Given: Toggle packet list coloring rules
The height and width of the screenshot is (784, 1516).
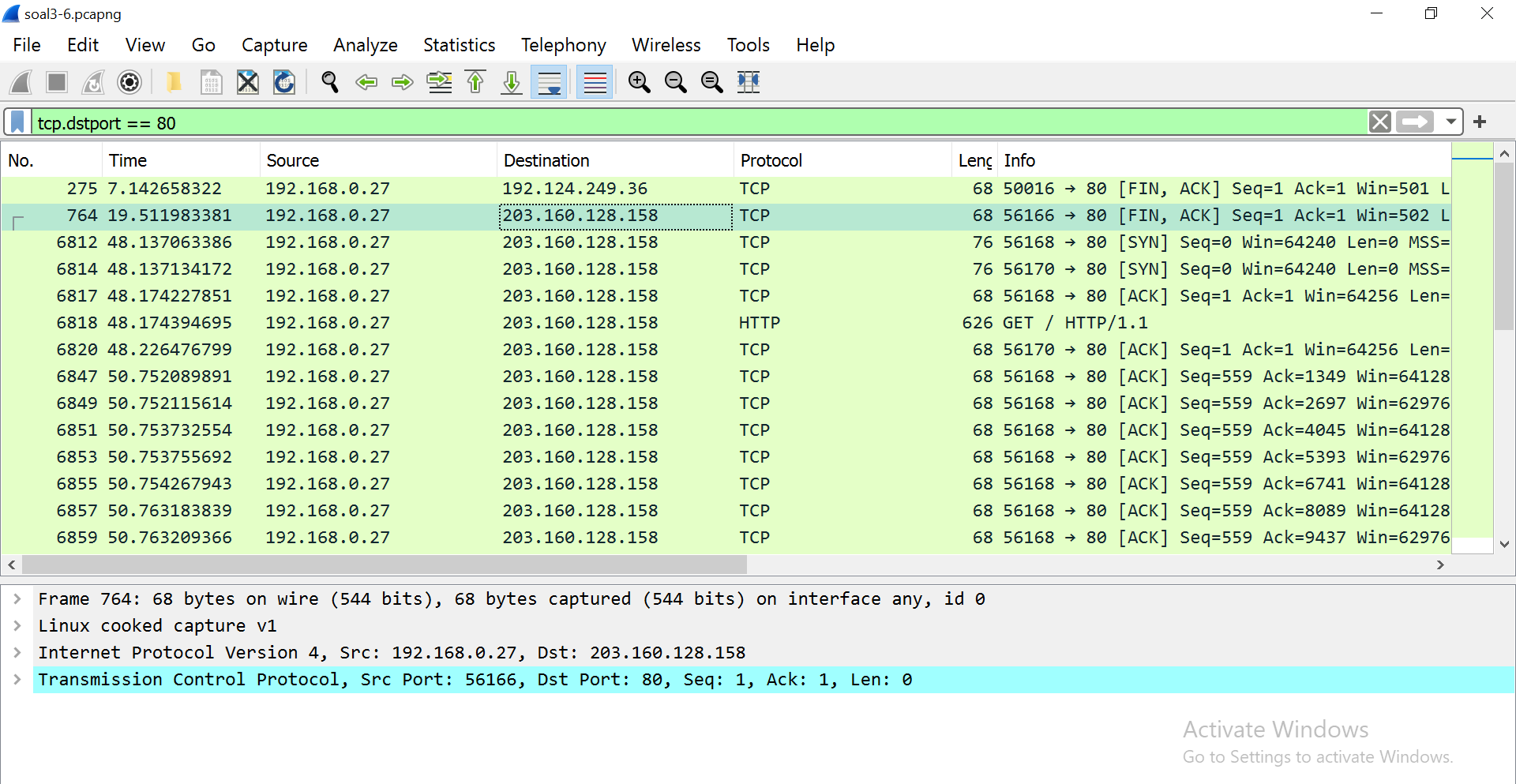Looking at the screenshot, I should point(595,82).
